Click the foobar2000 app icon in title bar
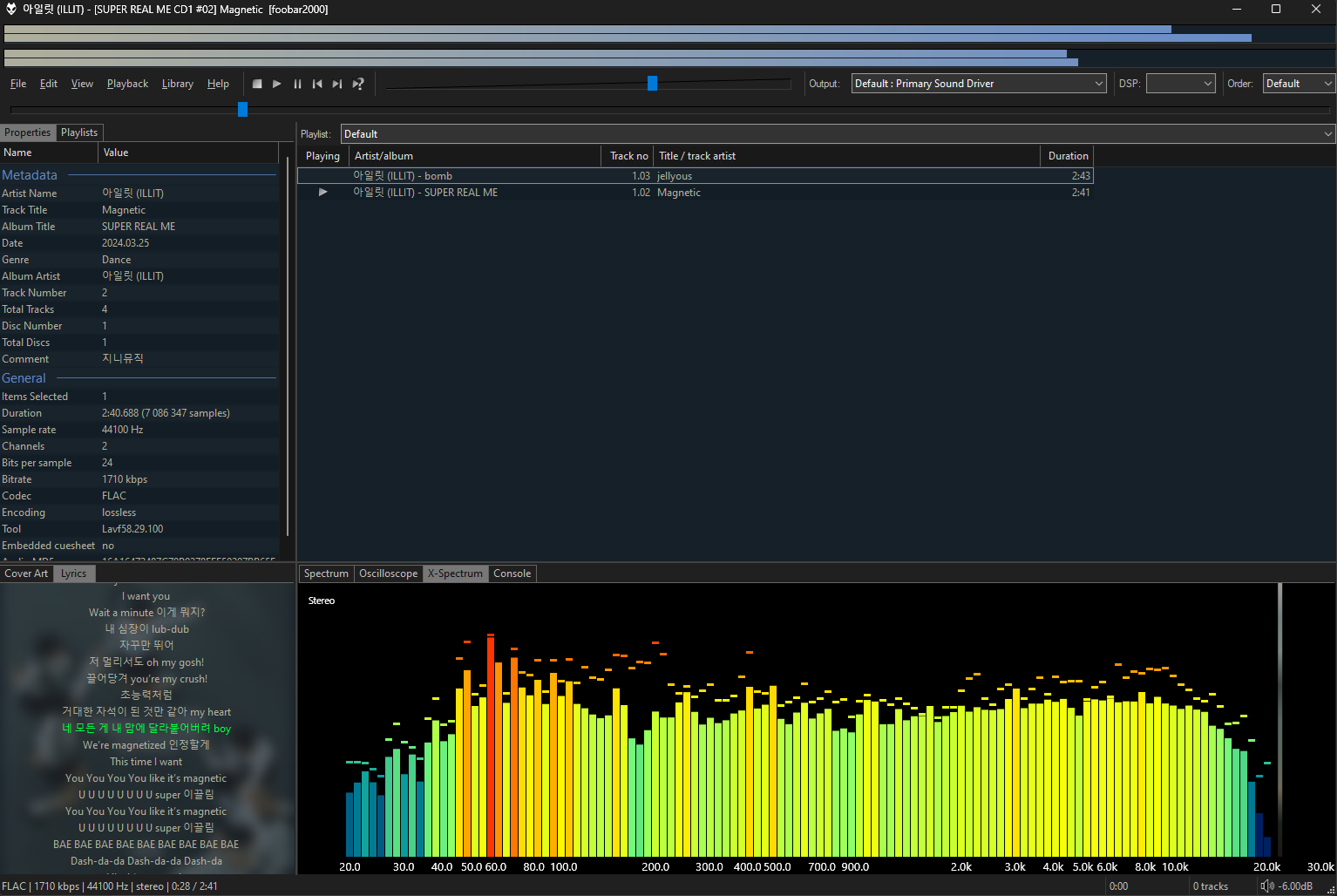Viewport: 1337px width, 896px height. click(x=11, y=10)
